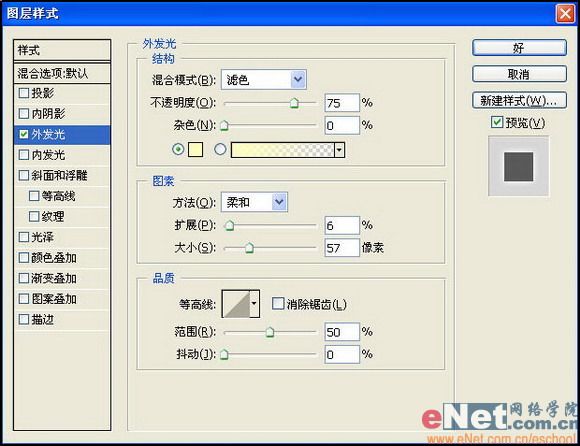Uncheck the 预览 preview checkbox
Screen dimensions: 580x446
click(497, 122)
